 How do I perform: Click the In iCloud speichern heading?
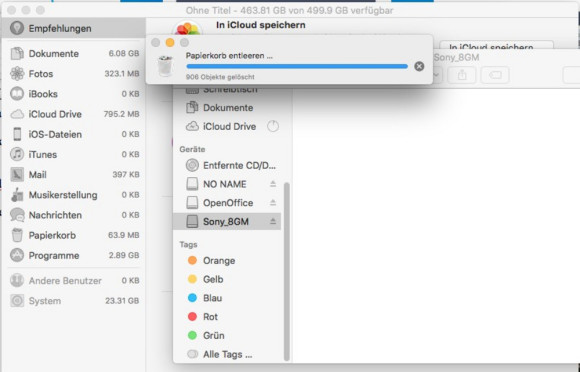click(x=261, y=25)
